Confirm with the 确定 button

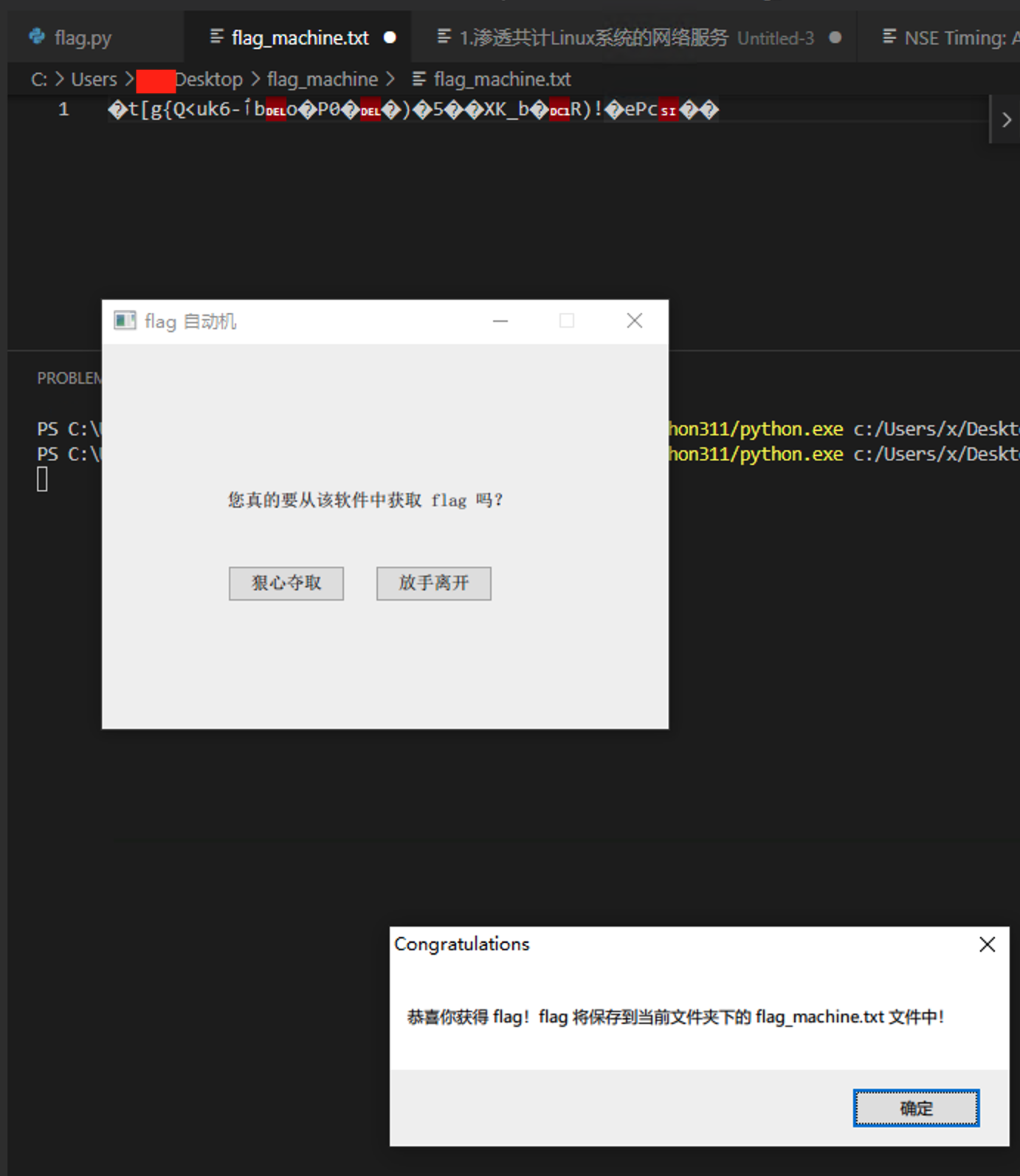(917, 1108)
